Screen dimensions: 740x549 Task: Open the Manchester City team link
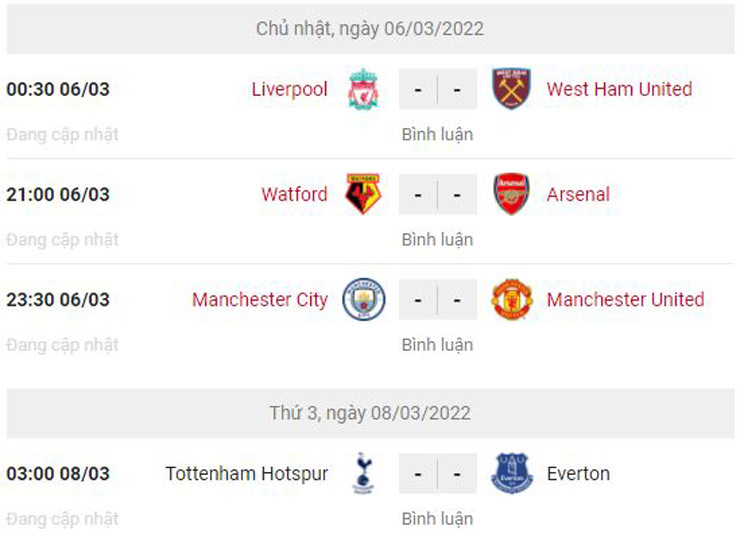[260, 299]
